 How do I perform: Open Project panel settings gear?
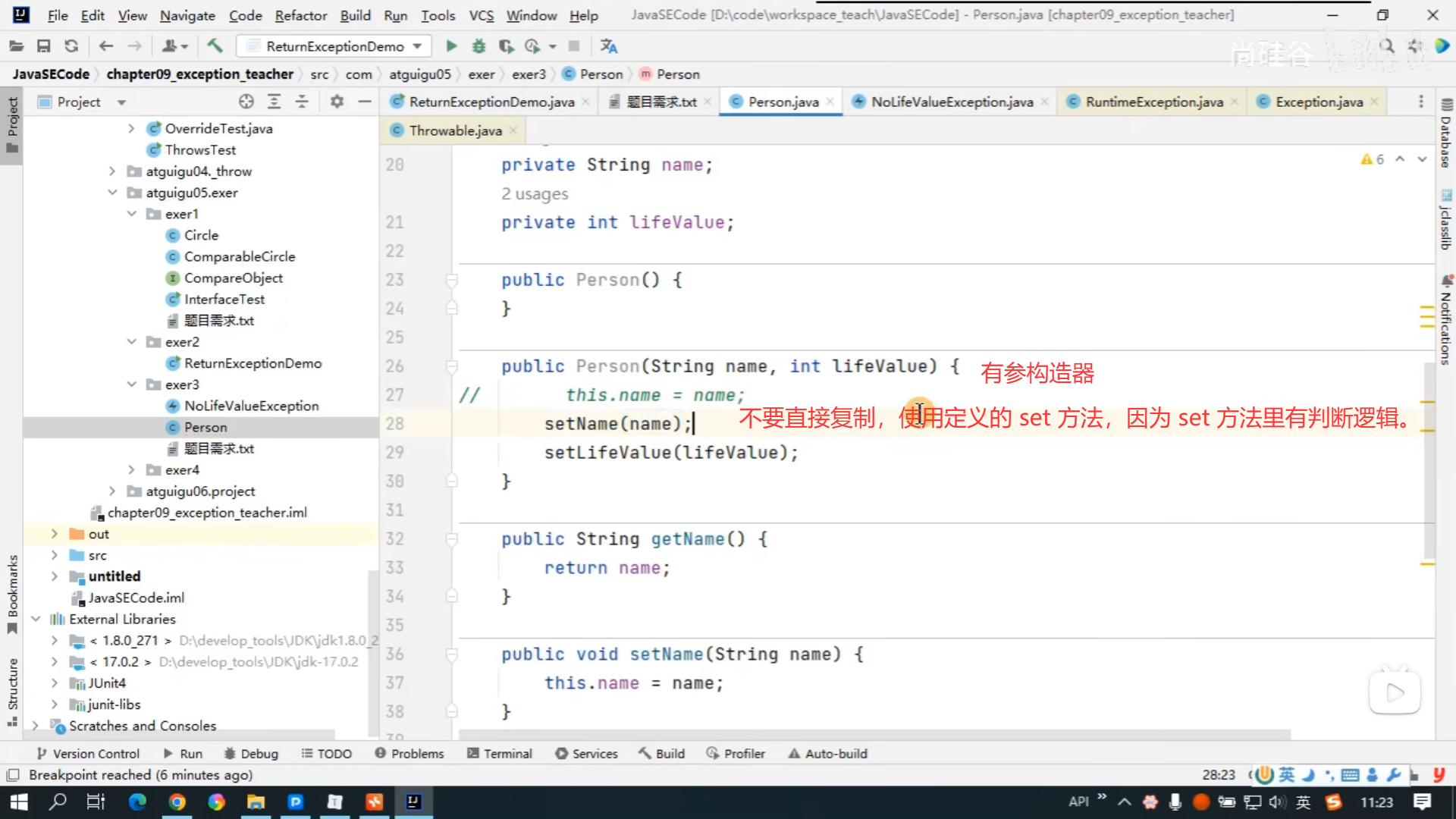point(337,102)
